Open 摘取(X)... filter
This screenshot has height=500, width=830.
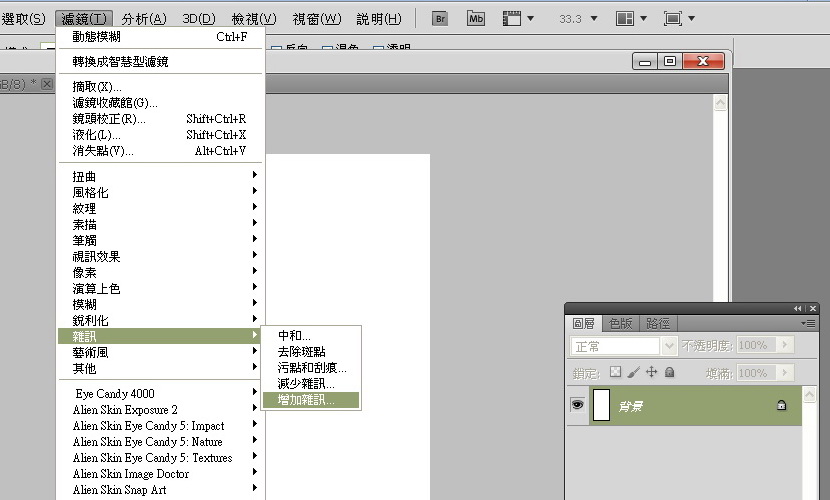pyautogui.click(x=159, y=86)
